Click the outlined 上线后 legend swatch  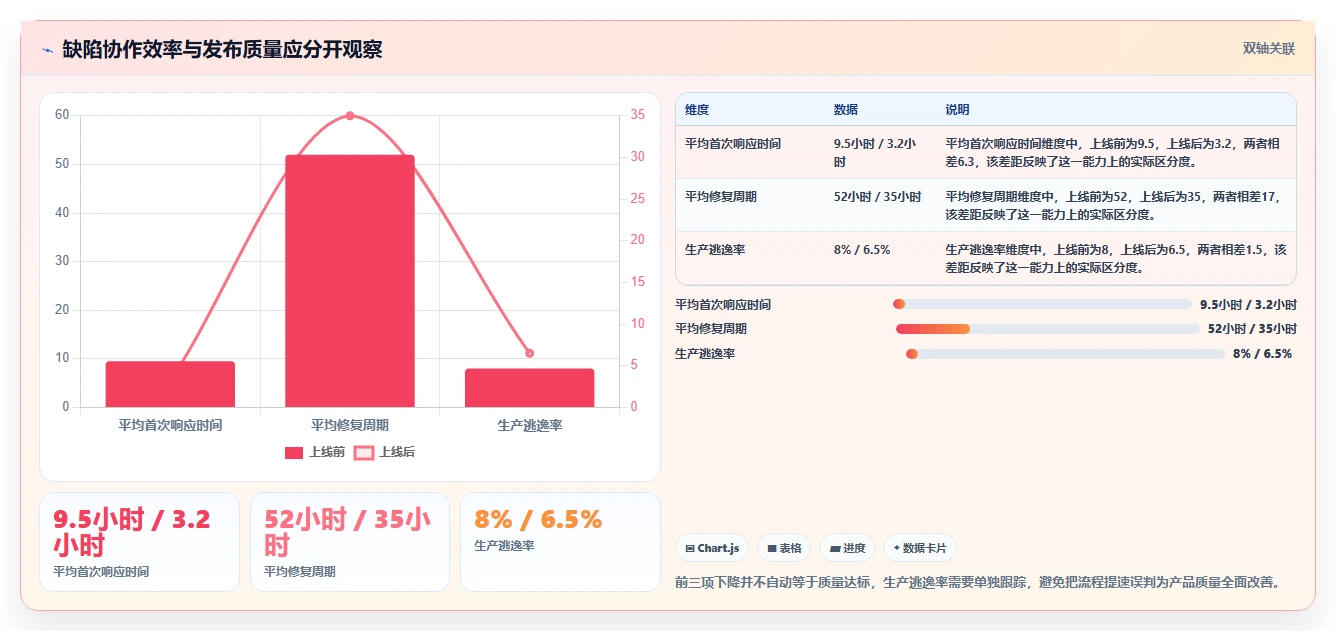pos(364,453)
